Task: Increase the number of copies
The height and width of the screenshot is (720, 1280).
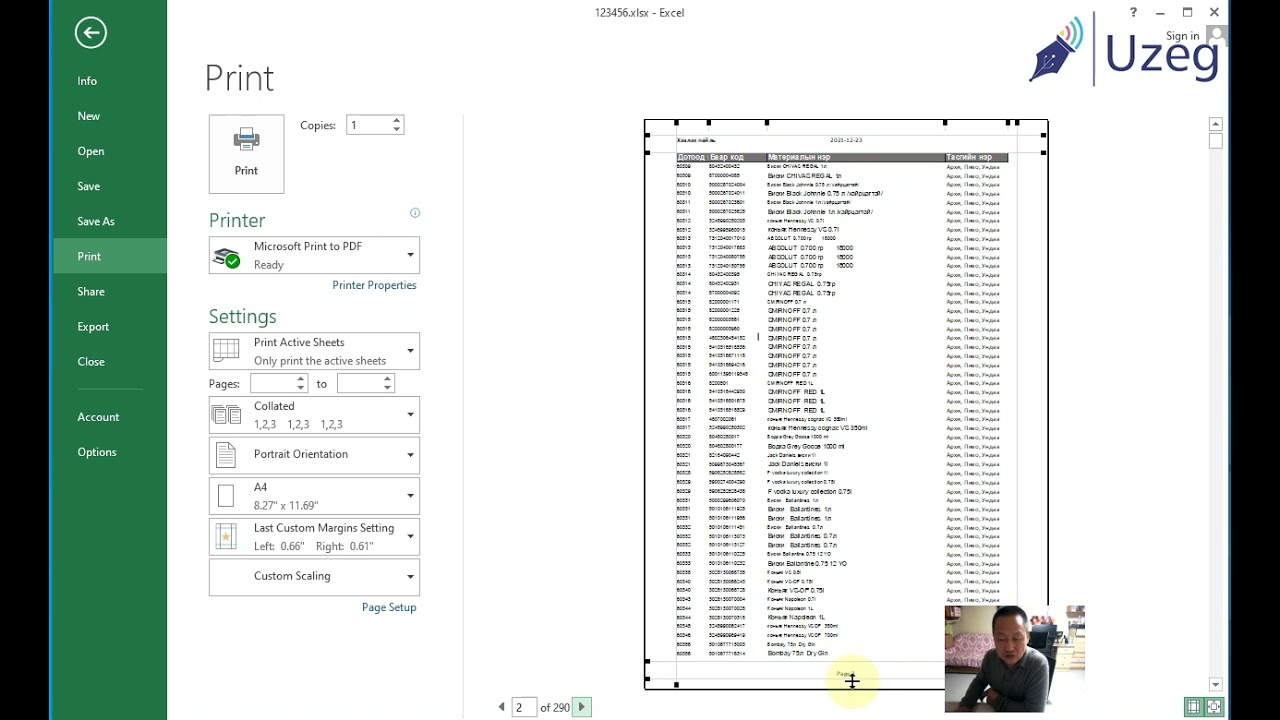Action: [x=397, y=121]
